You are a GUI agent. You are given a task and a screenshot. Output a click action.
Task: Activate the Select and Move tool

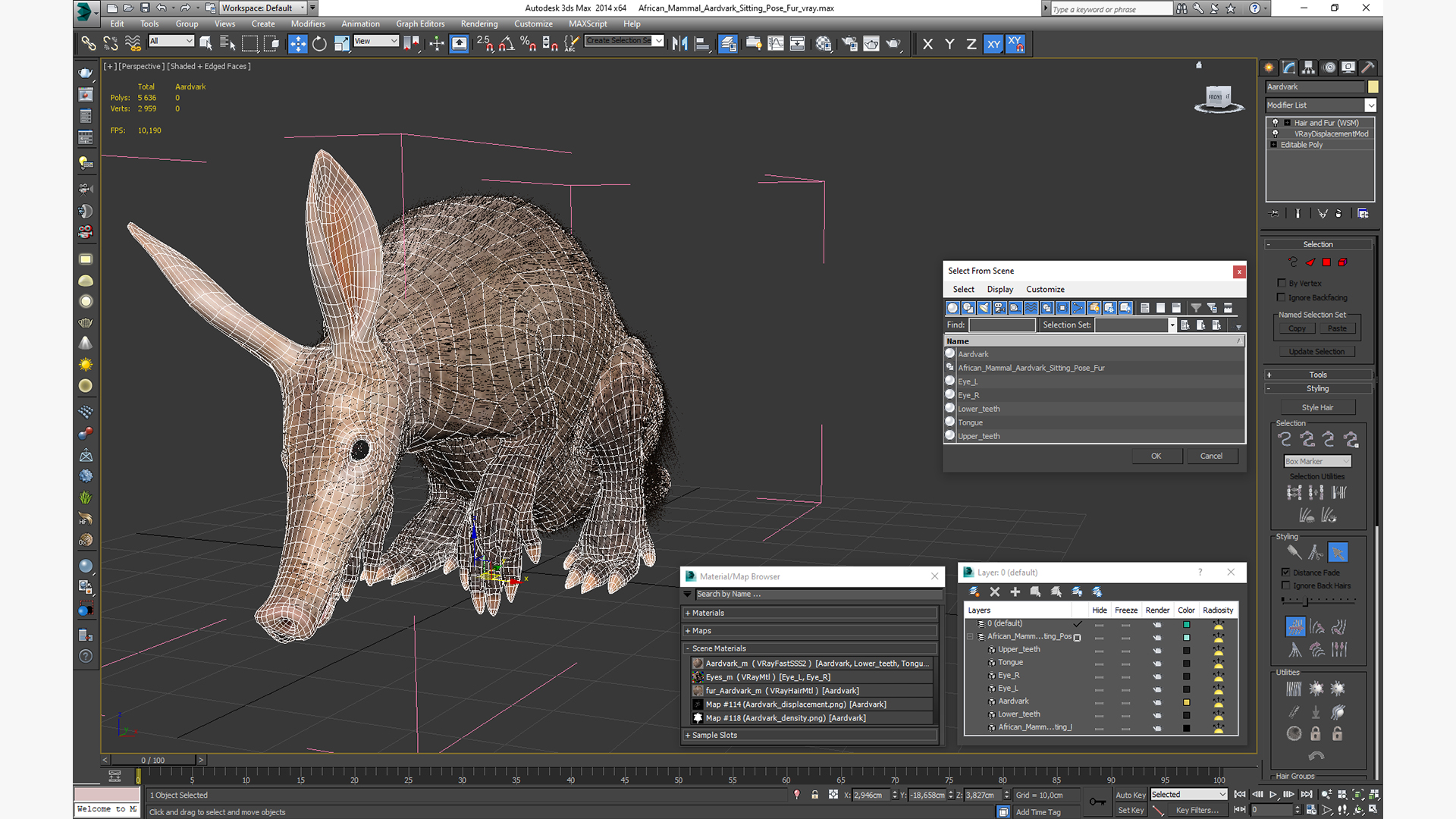point(298,44)
